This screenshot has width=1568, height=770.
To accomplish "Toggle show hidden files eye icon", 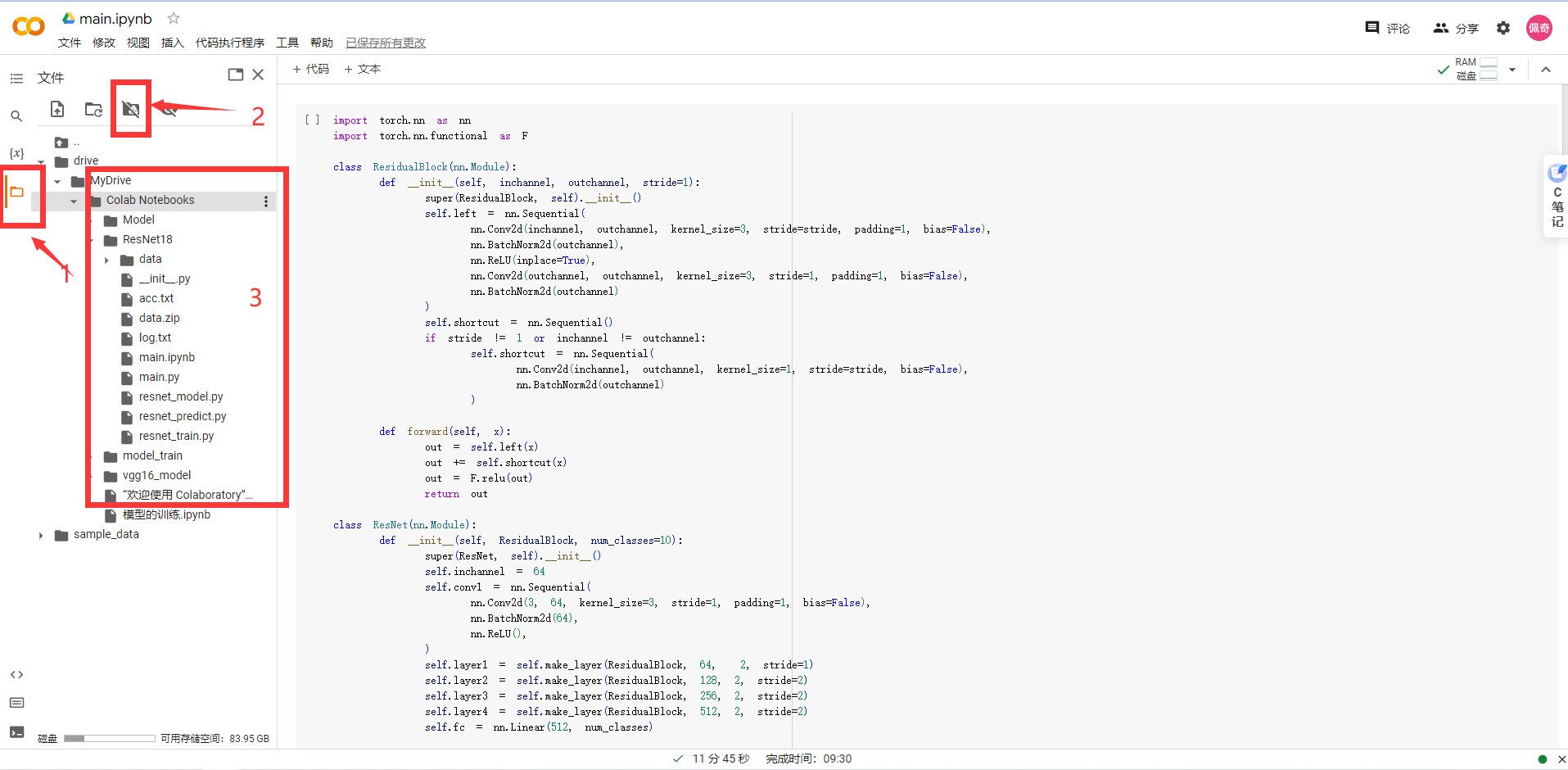I will (169, 109).
